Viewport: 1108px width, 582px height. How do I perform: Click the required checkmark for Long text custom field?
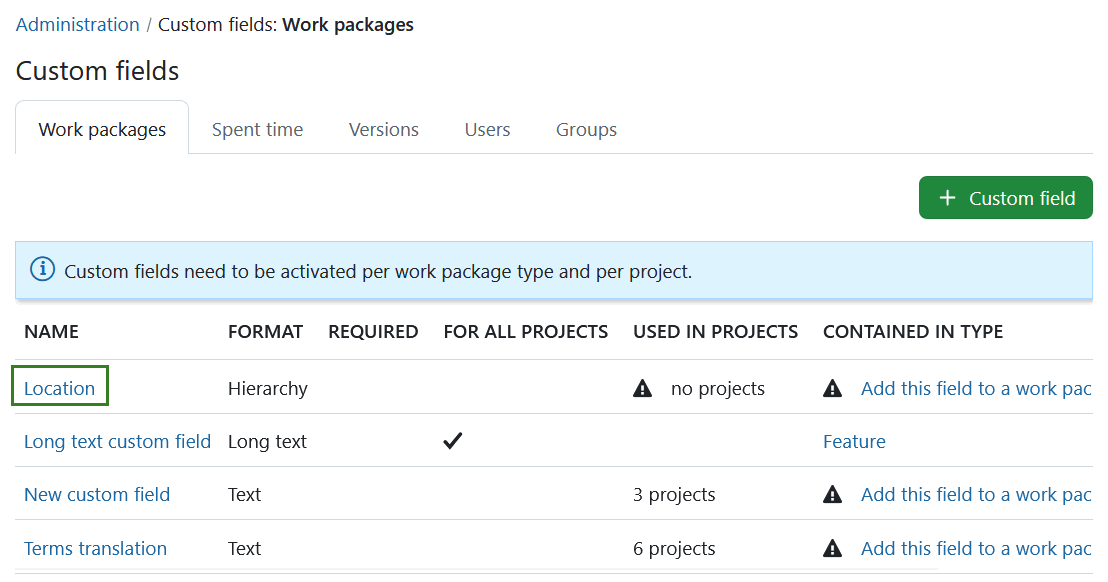pos(452,440)
